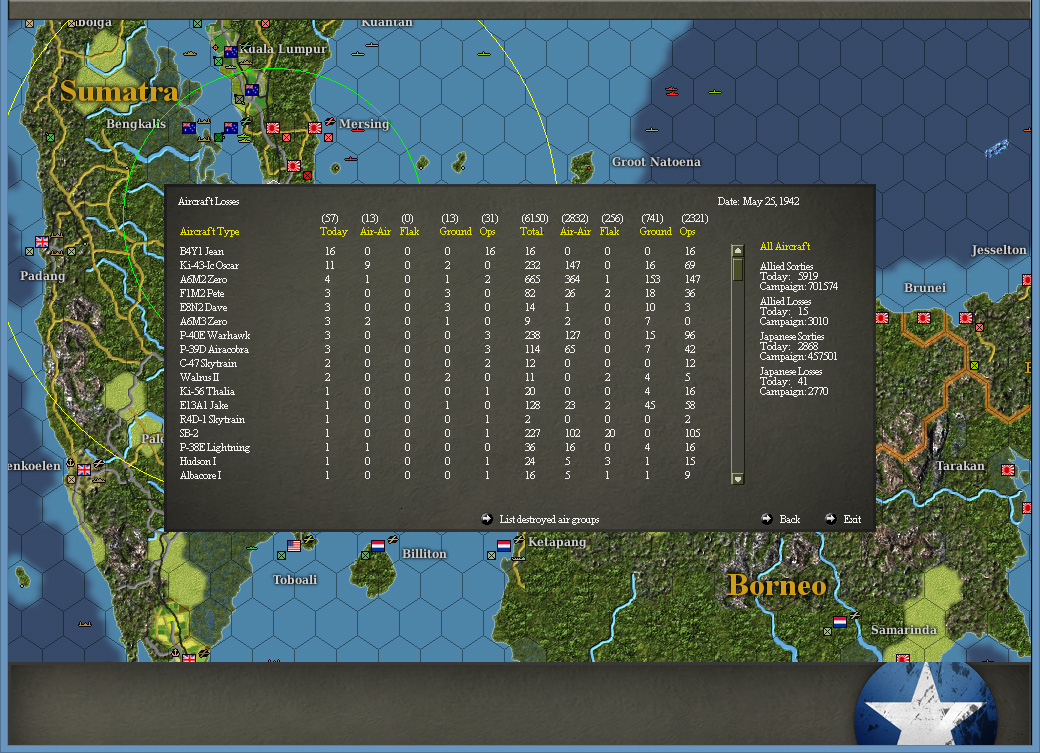Click the yellow Allied ship icon below Kuala Lumpur

(242, 138)
